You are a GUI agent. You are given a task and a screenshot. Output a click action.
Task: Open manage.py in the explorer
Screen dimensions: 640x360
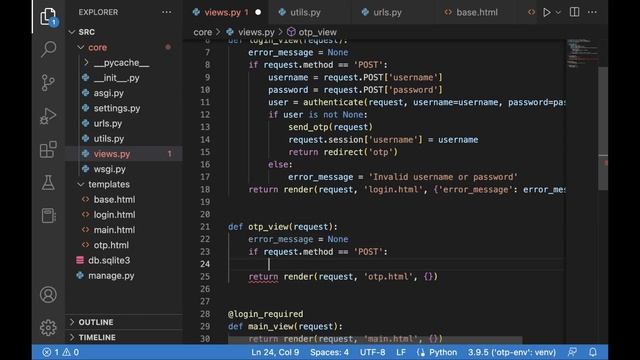(x=111, y=276)
